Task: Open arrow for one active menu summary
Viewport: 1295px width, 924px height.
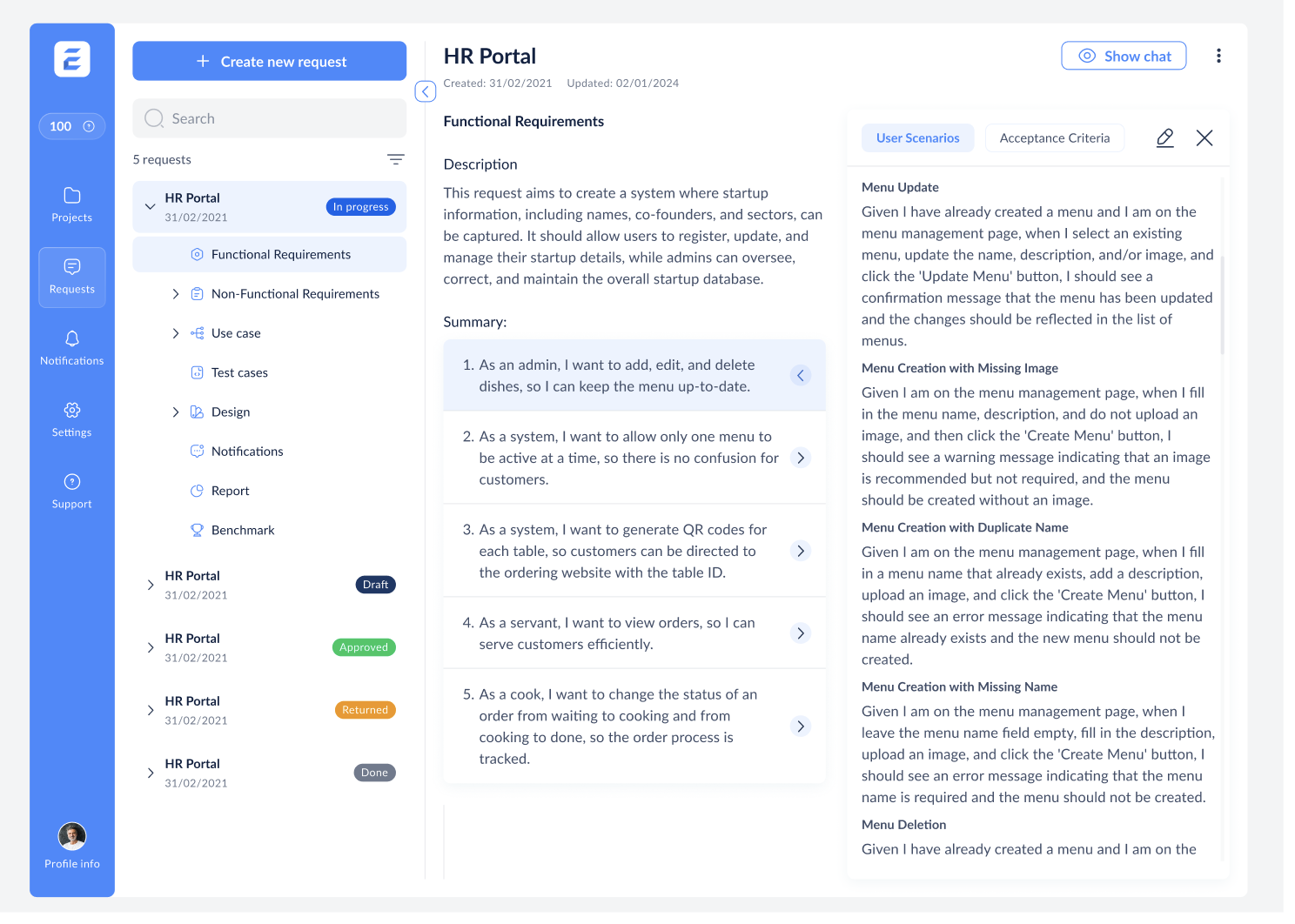Action: (x=801, y=458)
